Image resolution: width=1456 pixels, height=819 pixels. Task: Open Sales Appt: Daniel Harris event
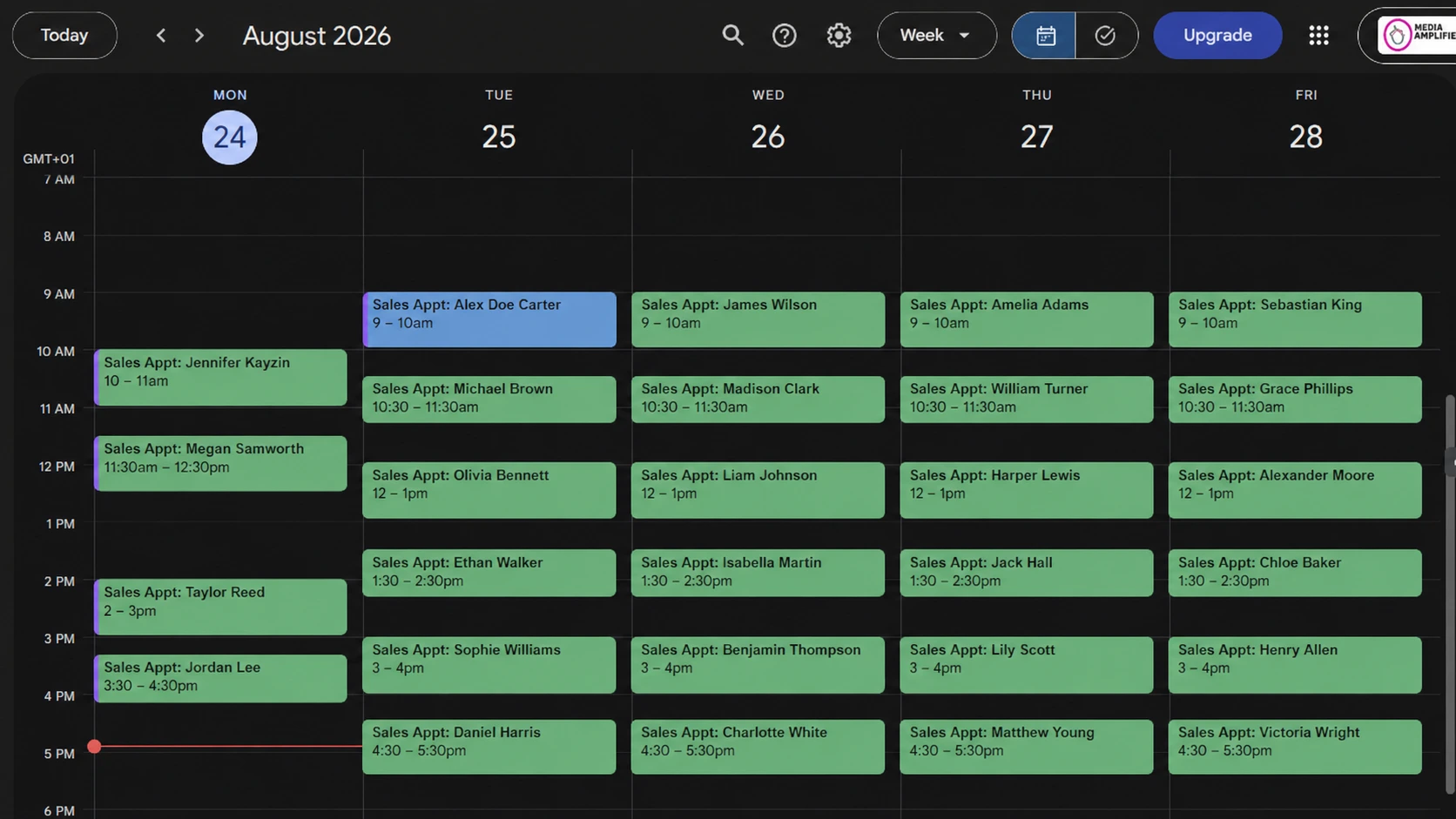(489, 747)
